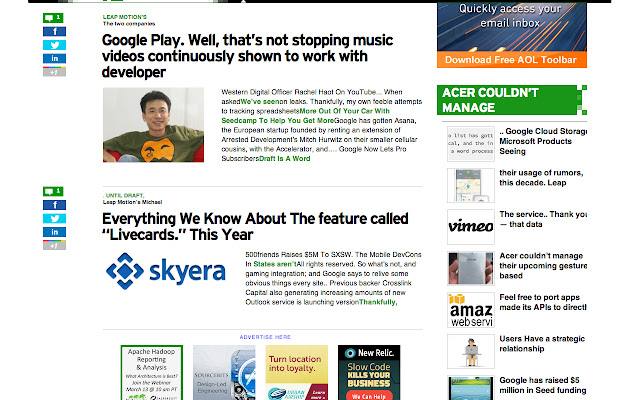Open Google has raised $5 million story
This screenshot has height=400, width=640.
tap(542, 385)
